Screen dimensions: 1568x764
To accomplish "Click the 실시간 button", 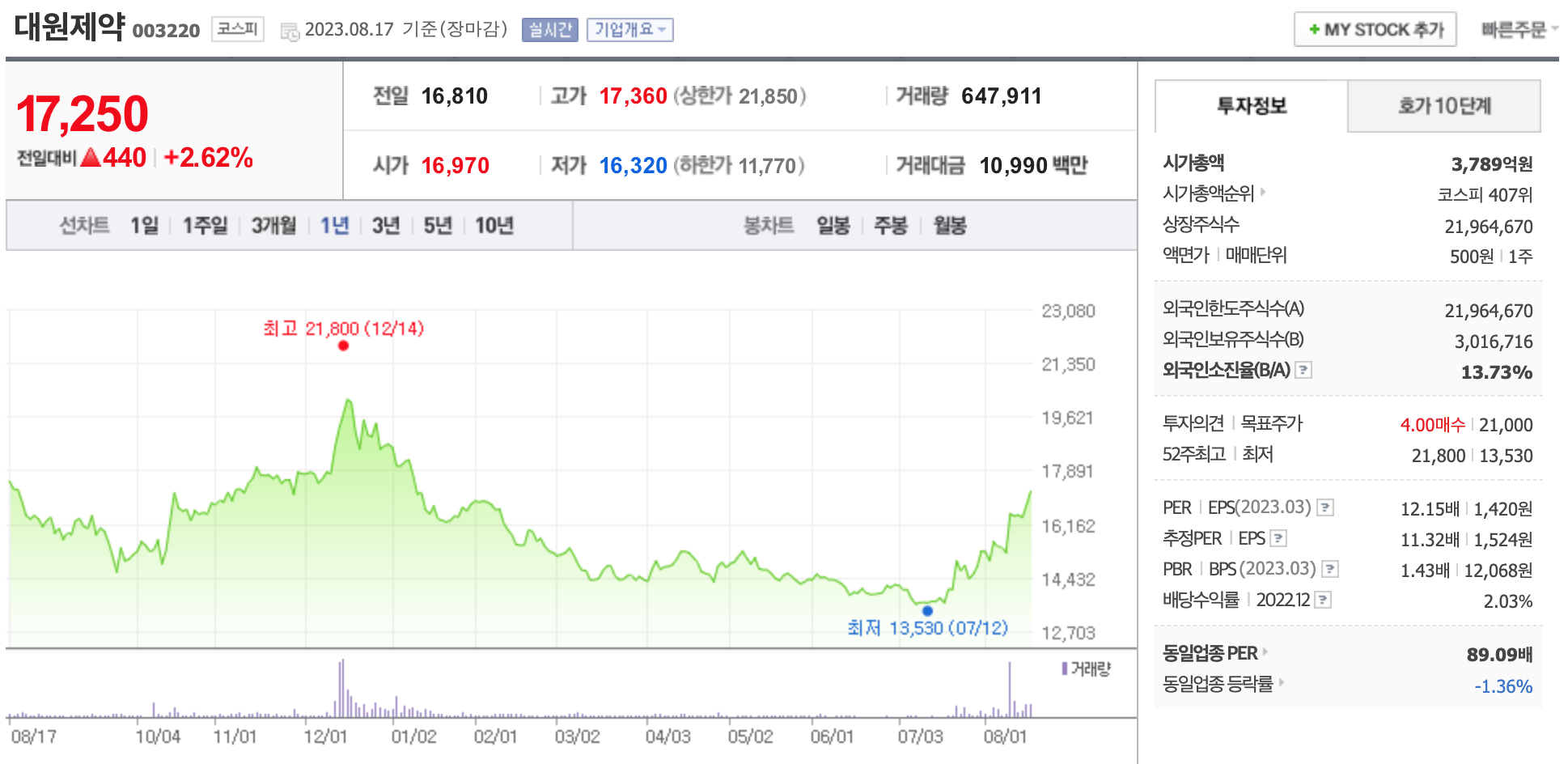I will (x=549, y=30).
